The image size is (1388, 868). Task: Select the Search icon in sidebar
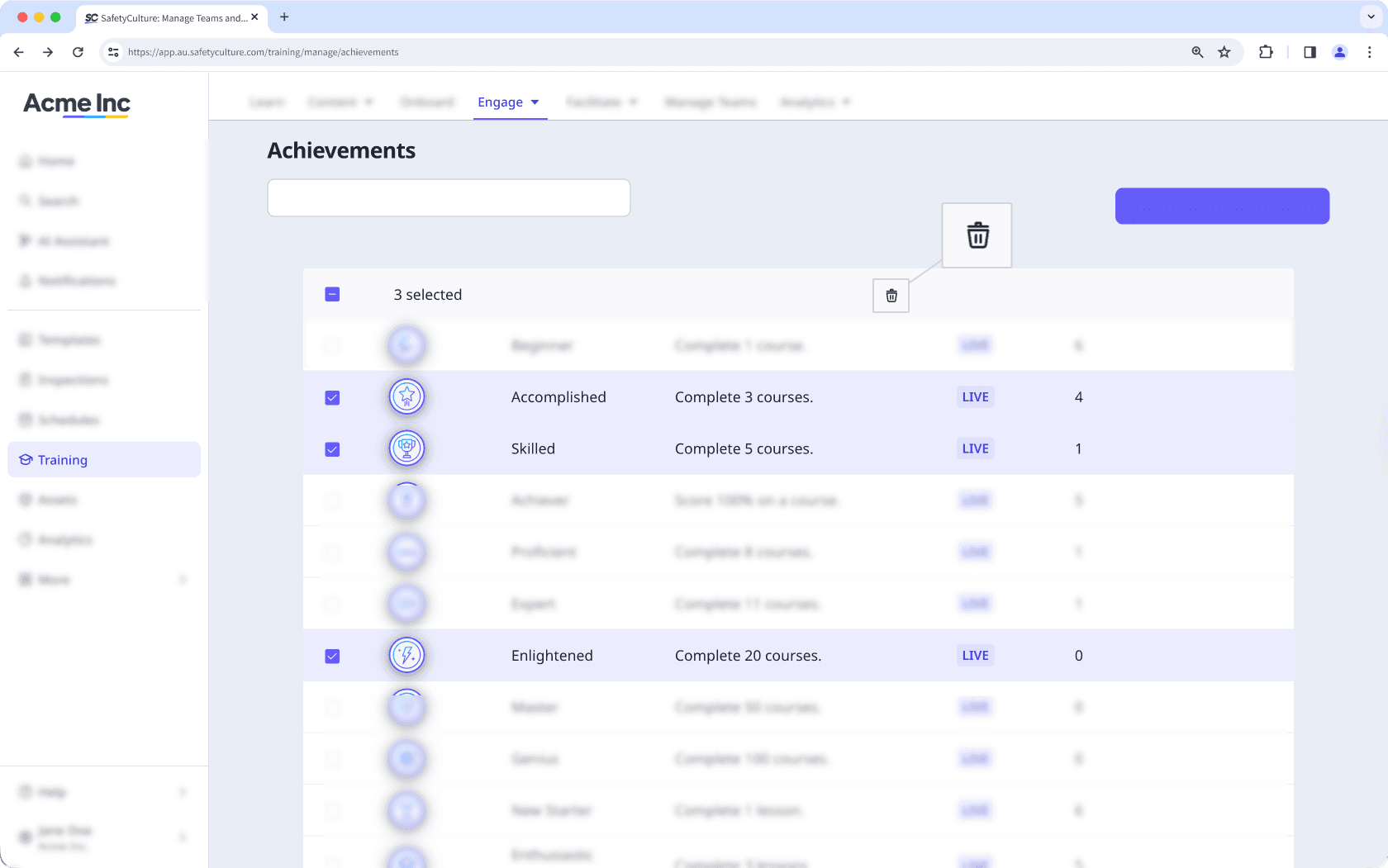25,201
